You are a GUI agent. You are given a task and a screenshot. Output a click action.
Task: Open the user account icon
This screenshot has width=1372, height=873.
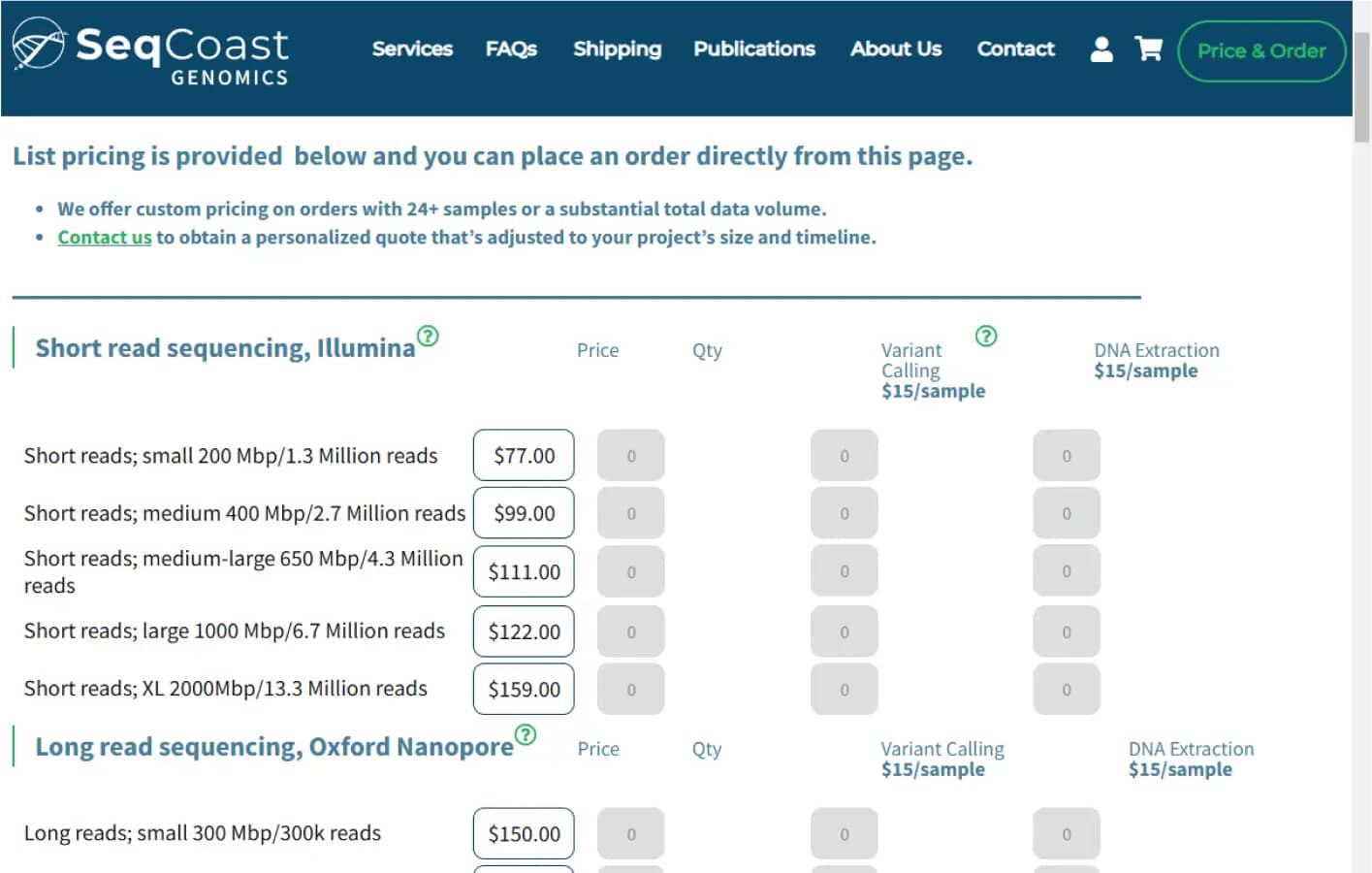[x=1101, y=49]
